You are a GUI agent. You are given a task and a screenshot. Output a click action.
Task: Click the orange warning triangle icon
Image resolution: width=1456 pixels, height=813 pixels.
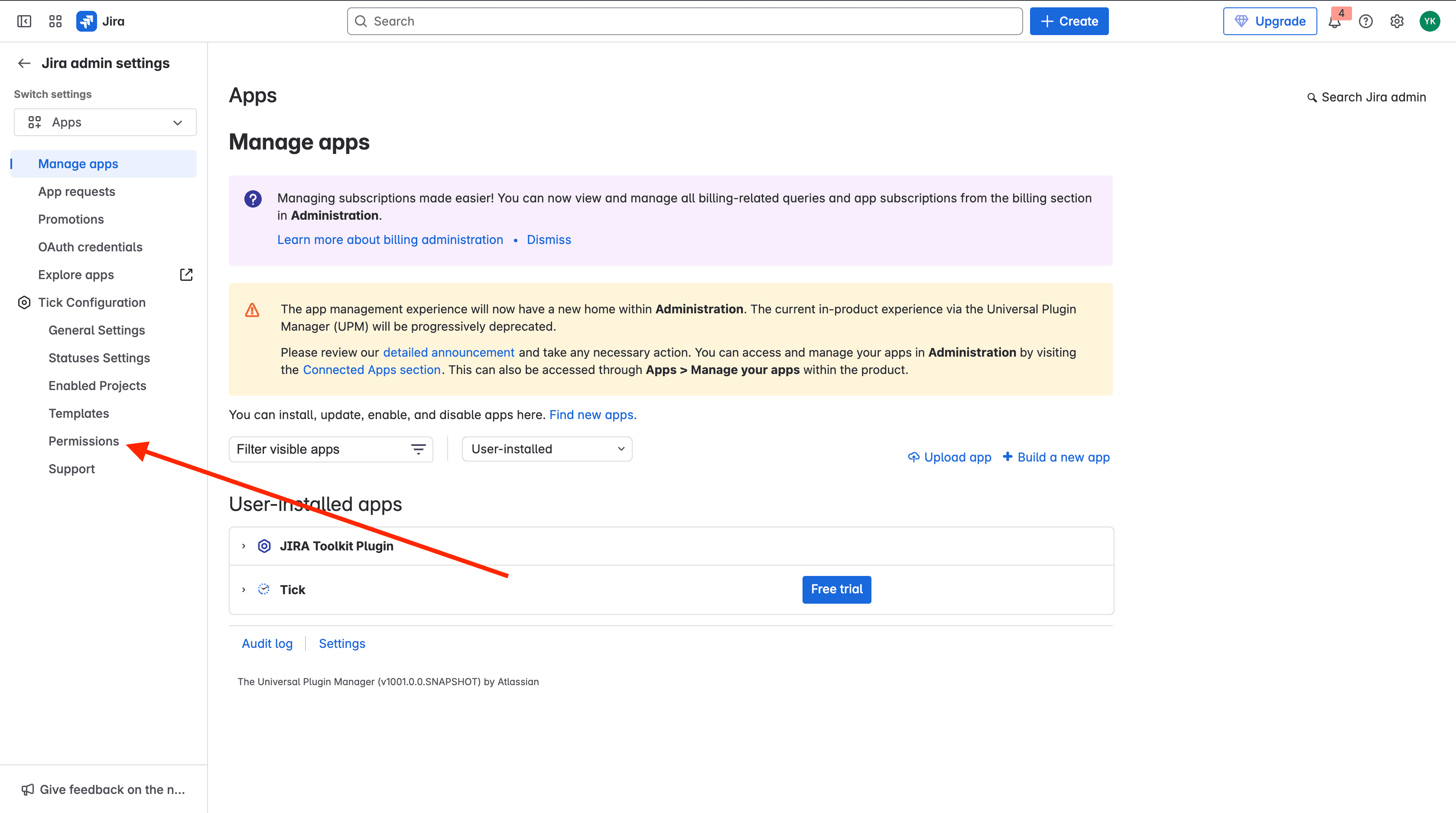[252, 310]
